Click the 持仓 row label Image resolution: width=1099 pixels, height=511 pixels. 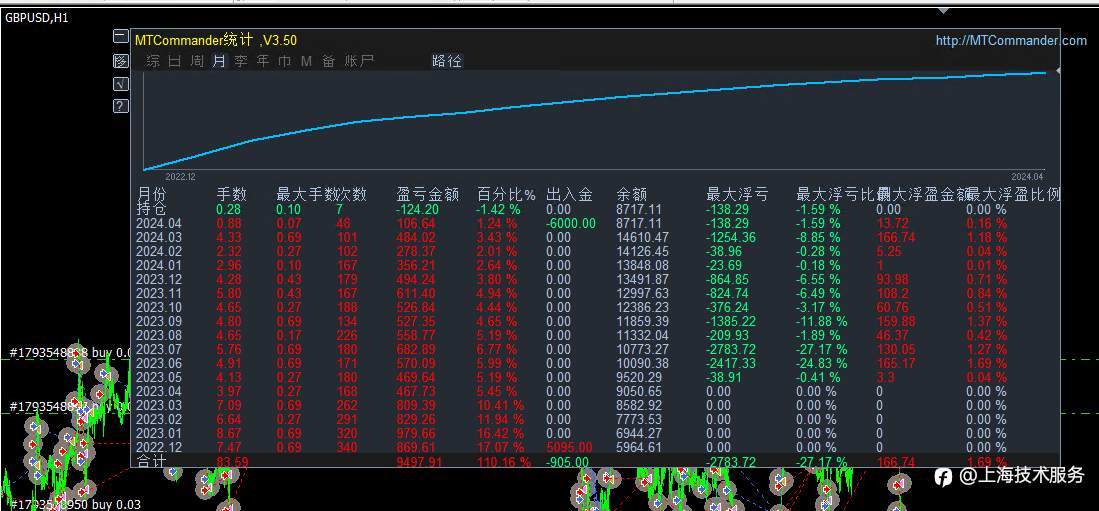152,209
